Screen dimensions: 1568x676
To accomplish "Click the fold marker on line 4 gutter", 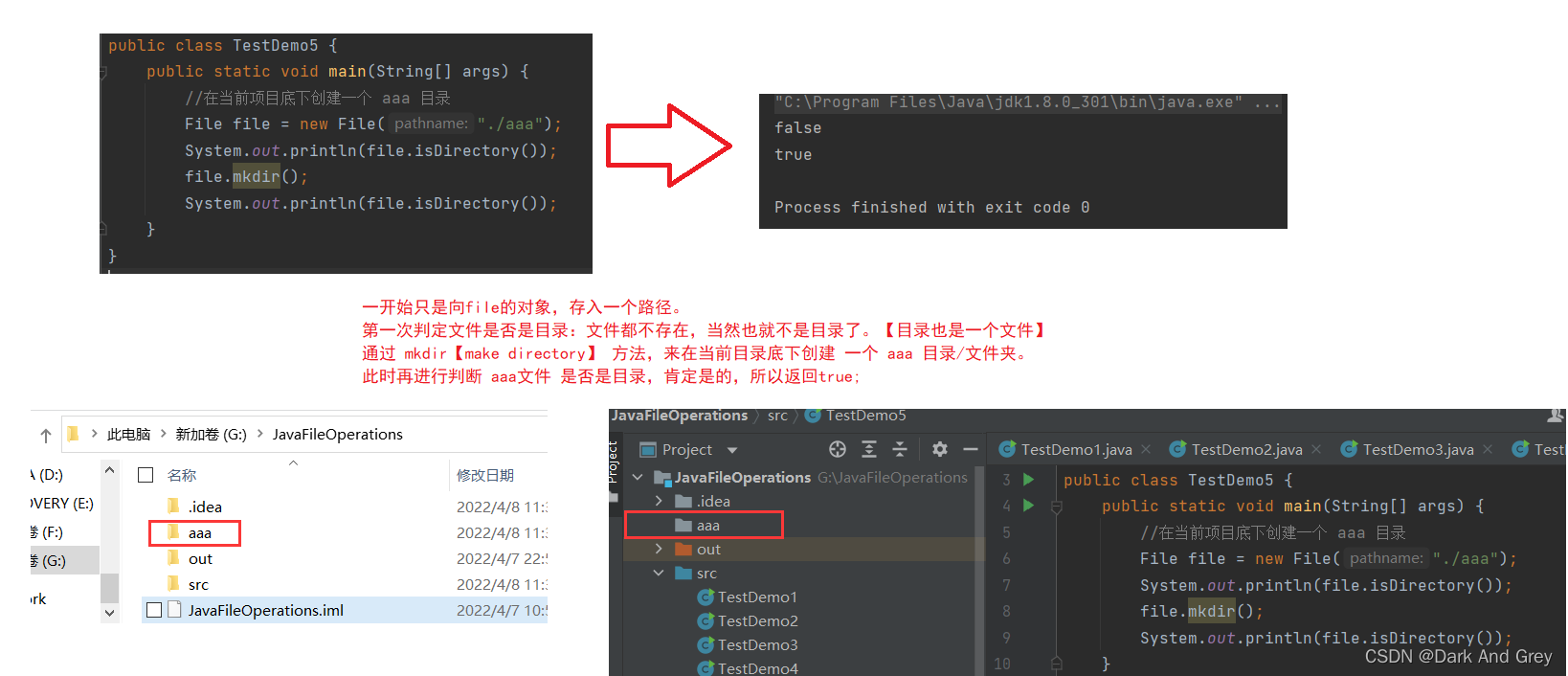I will [1057, 507].
